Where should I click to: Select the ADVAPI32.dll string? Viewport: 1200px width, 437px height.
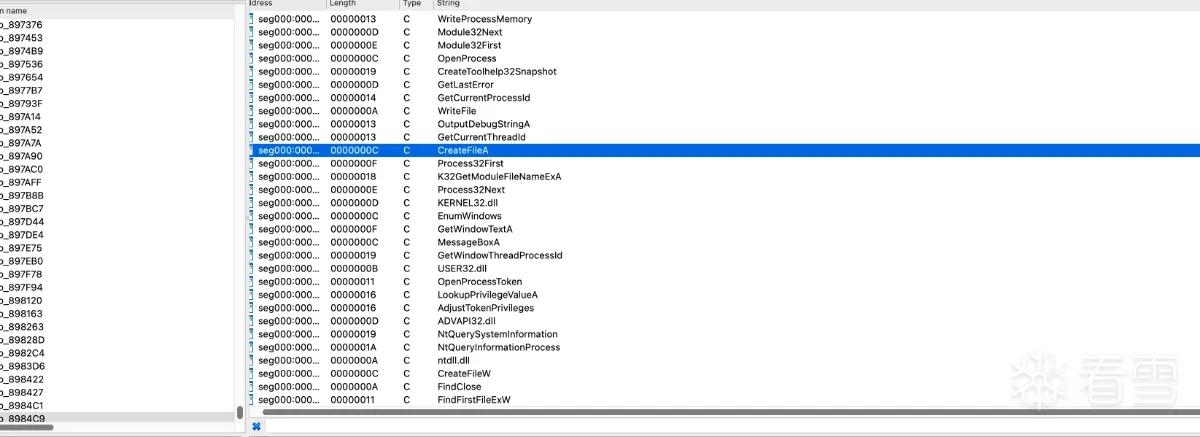(724, 321)
